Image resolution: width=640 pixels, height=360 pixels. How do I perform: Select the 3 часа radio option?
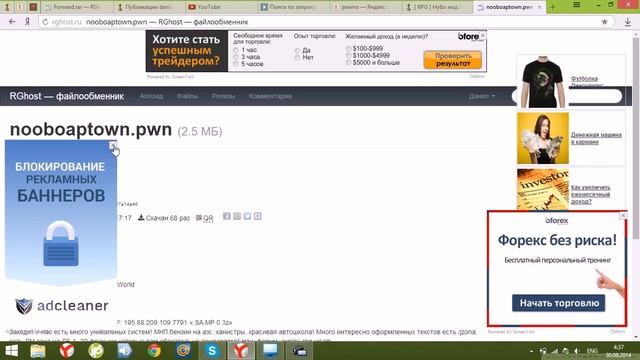[236, 57]
